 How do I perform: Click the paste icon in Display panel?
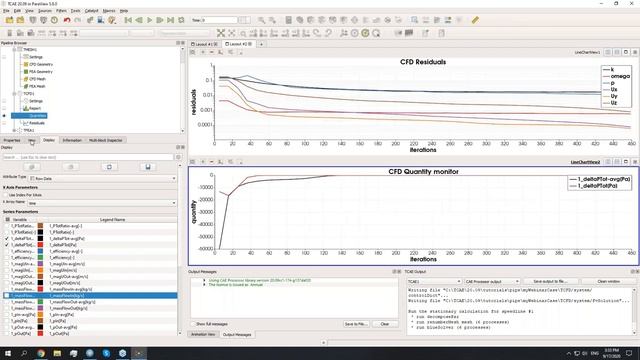(71, 167)
